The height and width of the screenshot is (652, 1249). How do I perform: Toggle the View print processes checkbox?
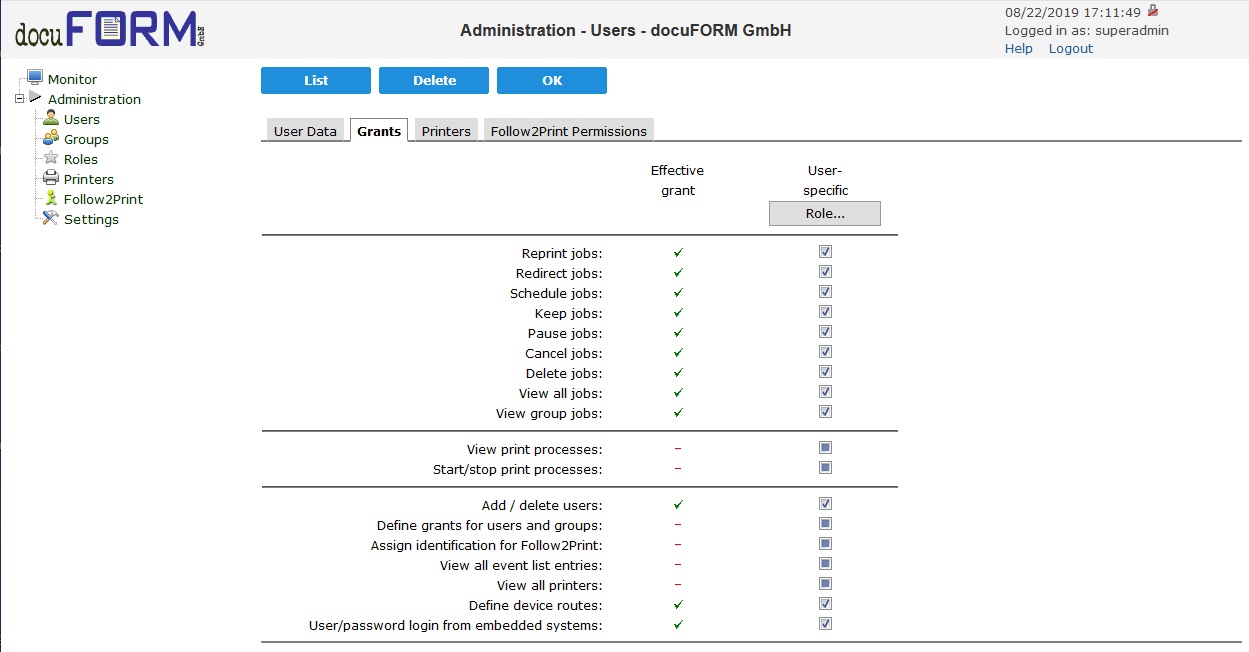[825, 448]
